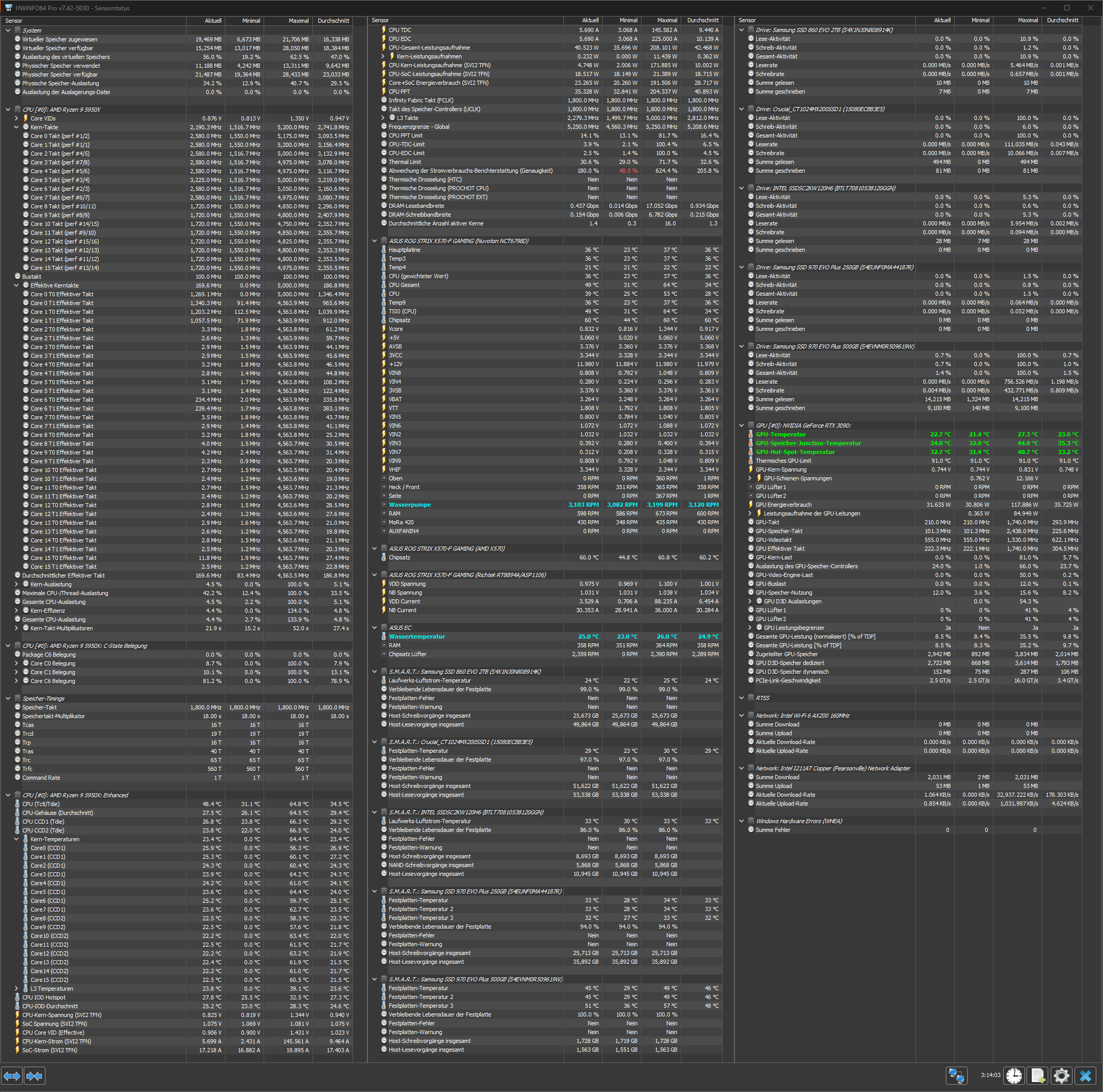Click the Durchschnitt column header in right panel
The width and height of the screenshot is (1103, 1092).
point(1062,21)
